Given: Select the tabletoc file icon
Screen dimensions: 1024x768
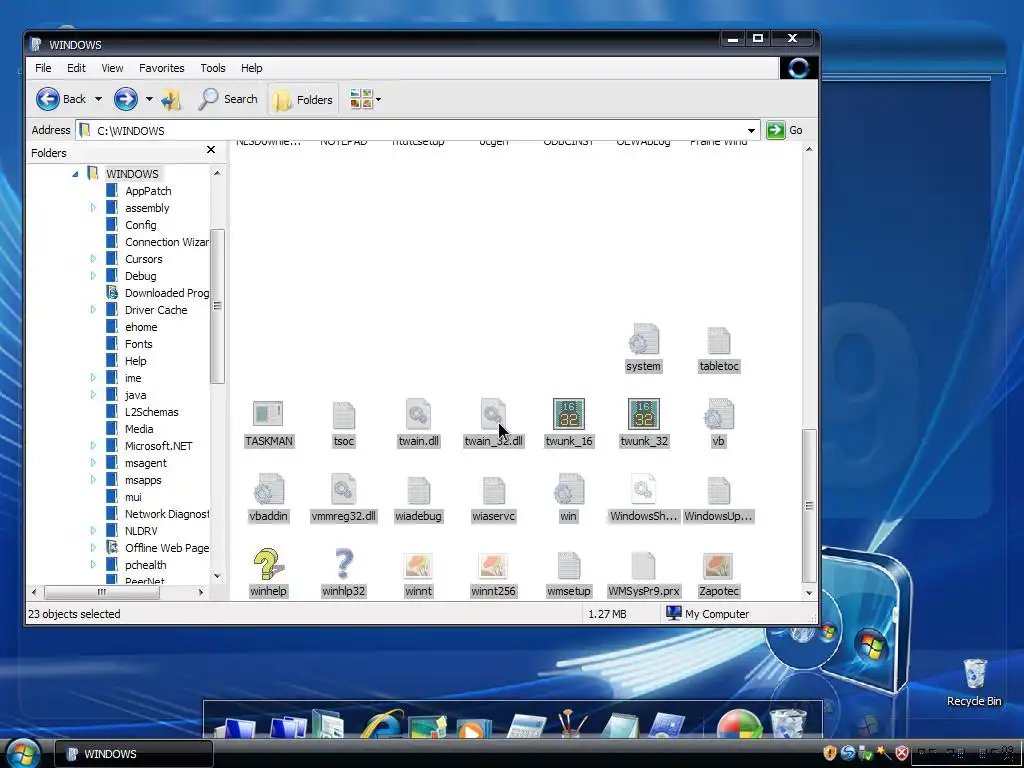Looking at the screenshot, I should [x=718, y=340].
